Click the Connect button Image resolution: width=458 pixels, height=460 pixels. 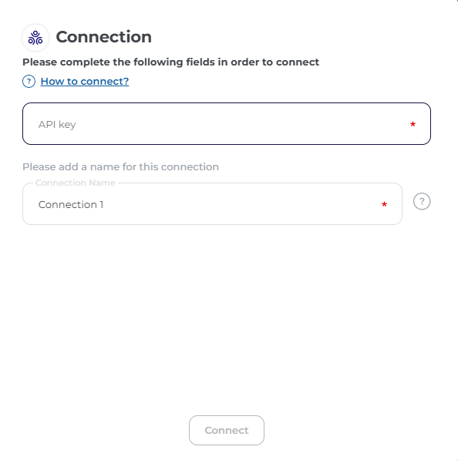coord(227,430)
